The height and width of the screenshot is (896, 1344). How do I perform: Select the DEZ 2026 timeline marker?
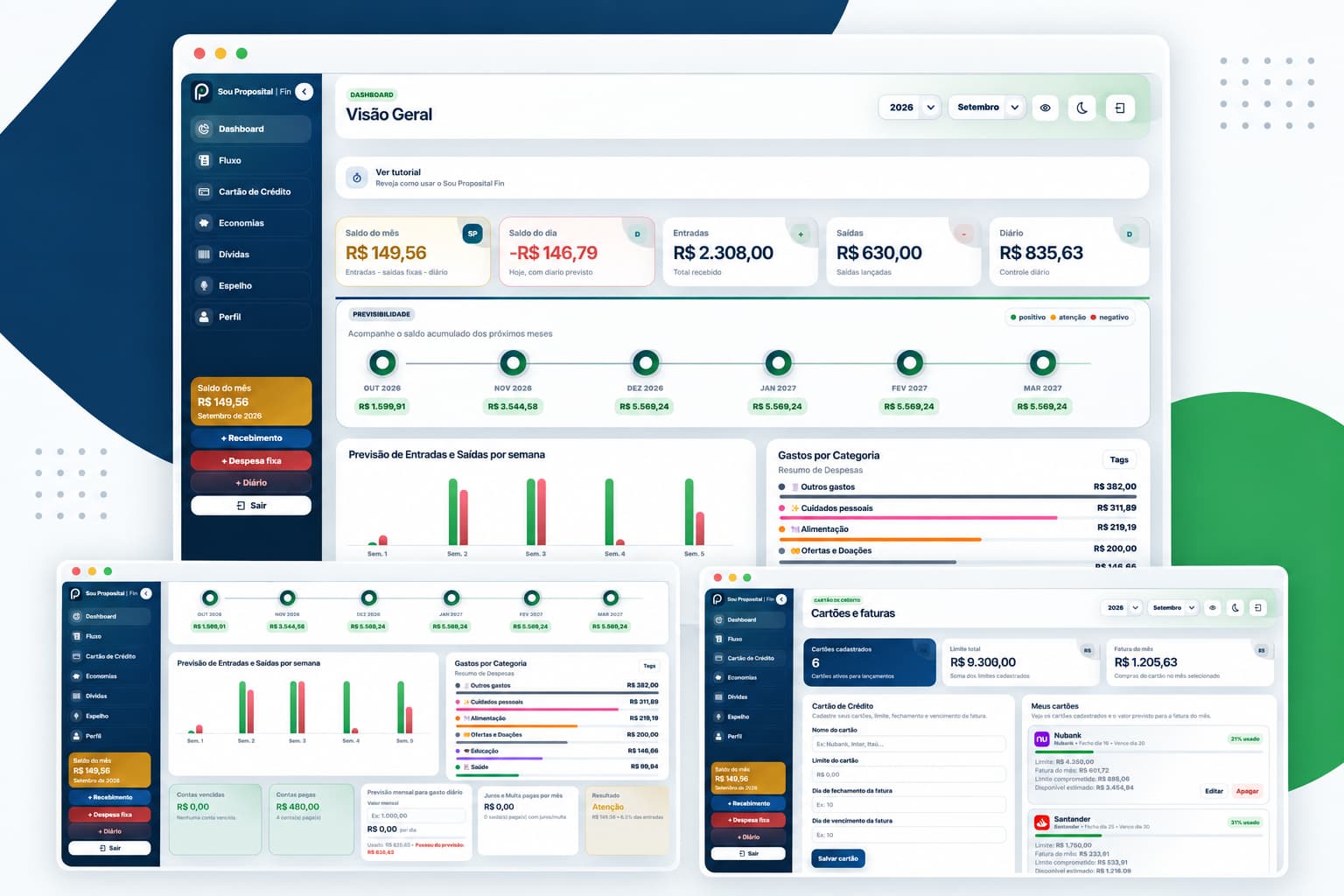pos(646,362)
